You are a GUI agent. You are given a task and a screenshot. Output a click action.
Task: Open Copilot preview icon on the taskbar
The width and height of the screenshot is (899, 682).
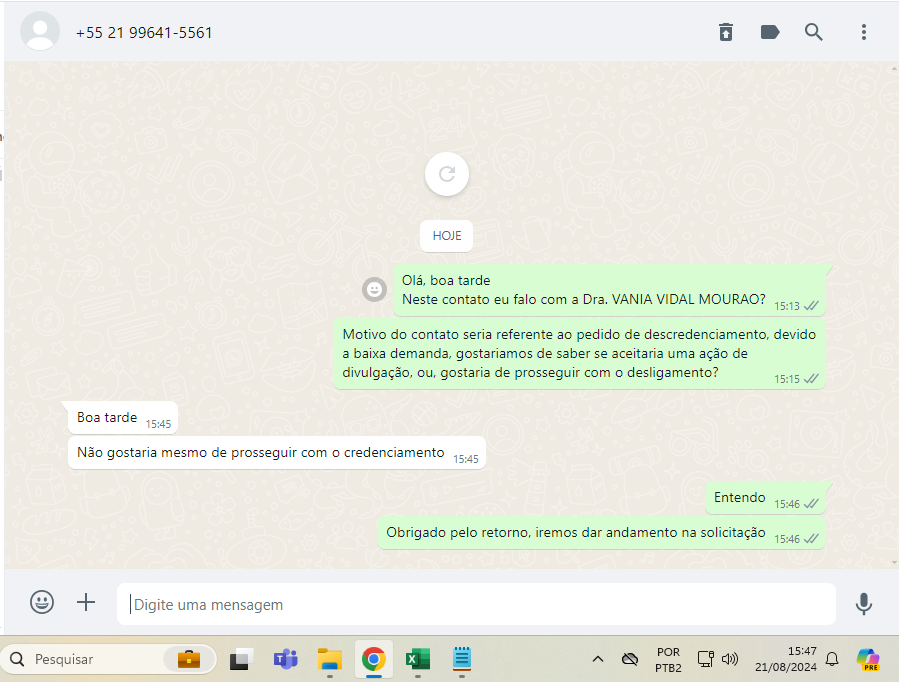[x=868, y=659]
